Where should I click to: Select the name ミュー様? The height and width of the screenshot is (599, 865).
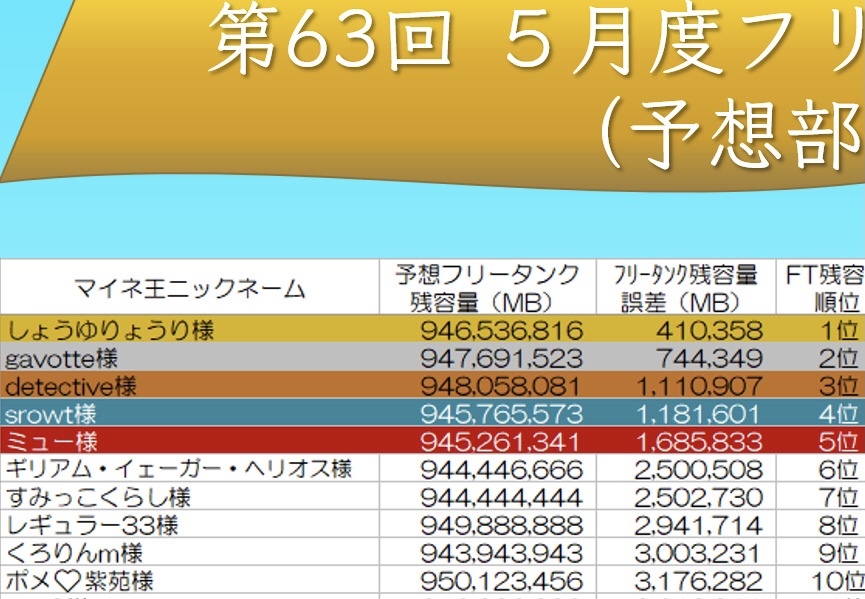pos(52,441)
